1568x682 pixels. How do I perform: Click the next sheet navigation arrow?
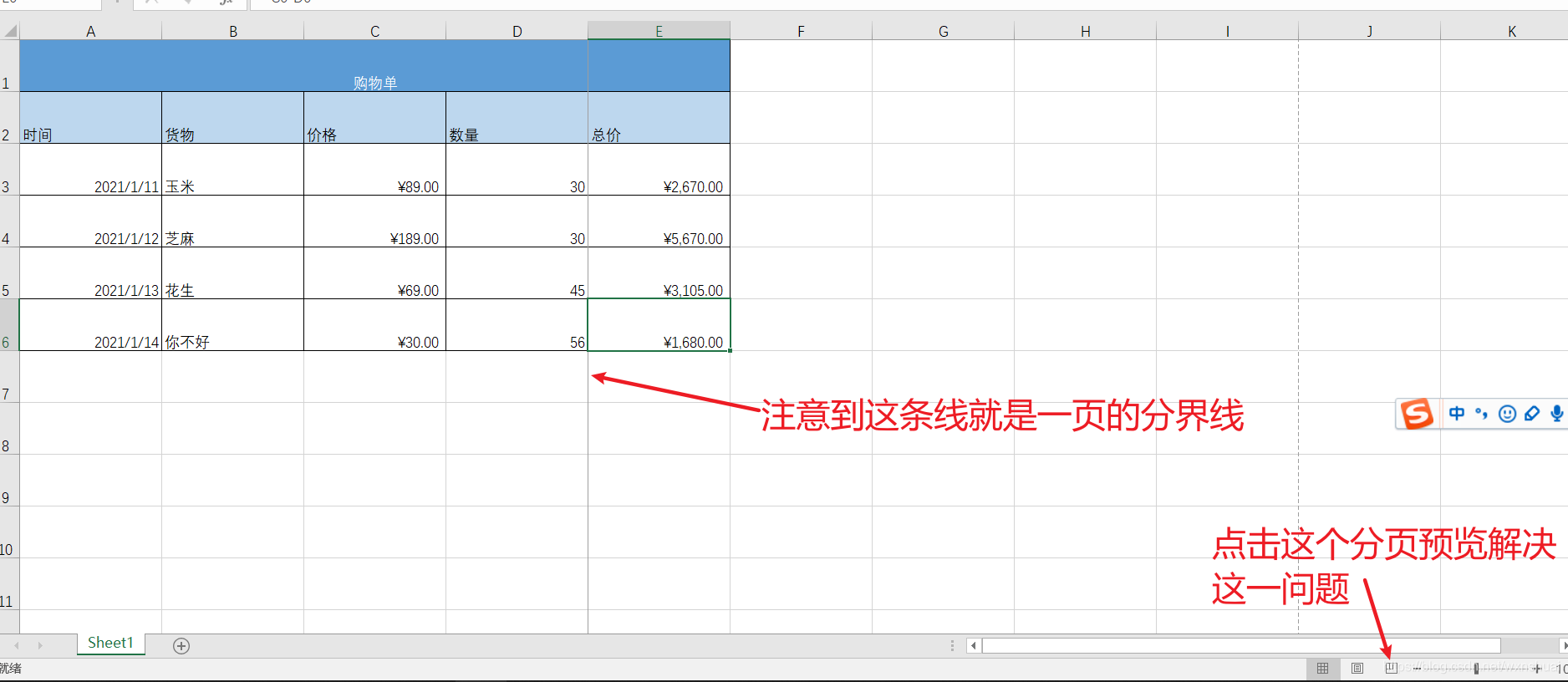[40, 645]
